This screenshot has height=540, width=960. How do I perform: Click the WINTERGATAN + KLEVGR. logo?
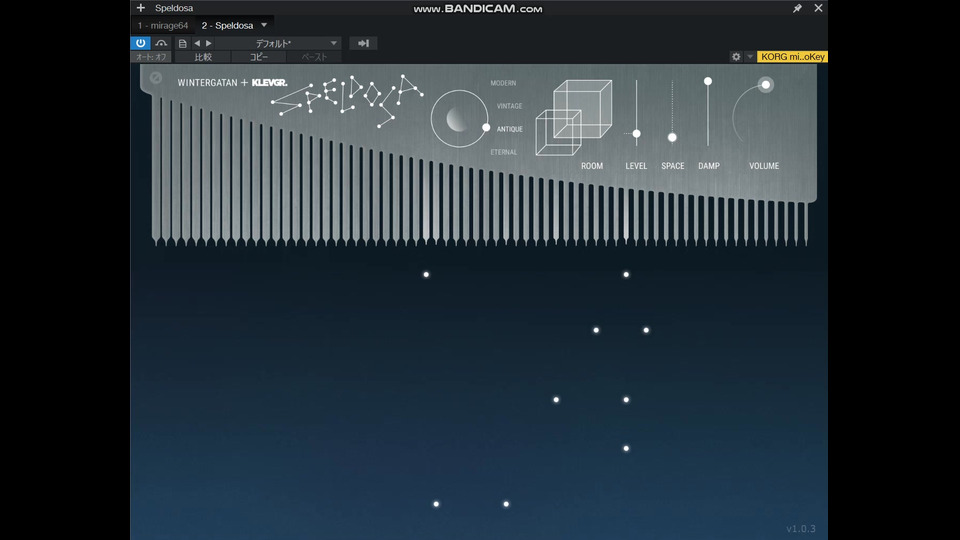tap(232, 83)
